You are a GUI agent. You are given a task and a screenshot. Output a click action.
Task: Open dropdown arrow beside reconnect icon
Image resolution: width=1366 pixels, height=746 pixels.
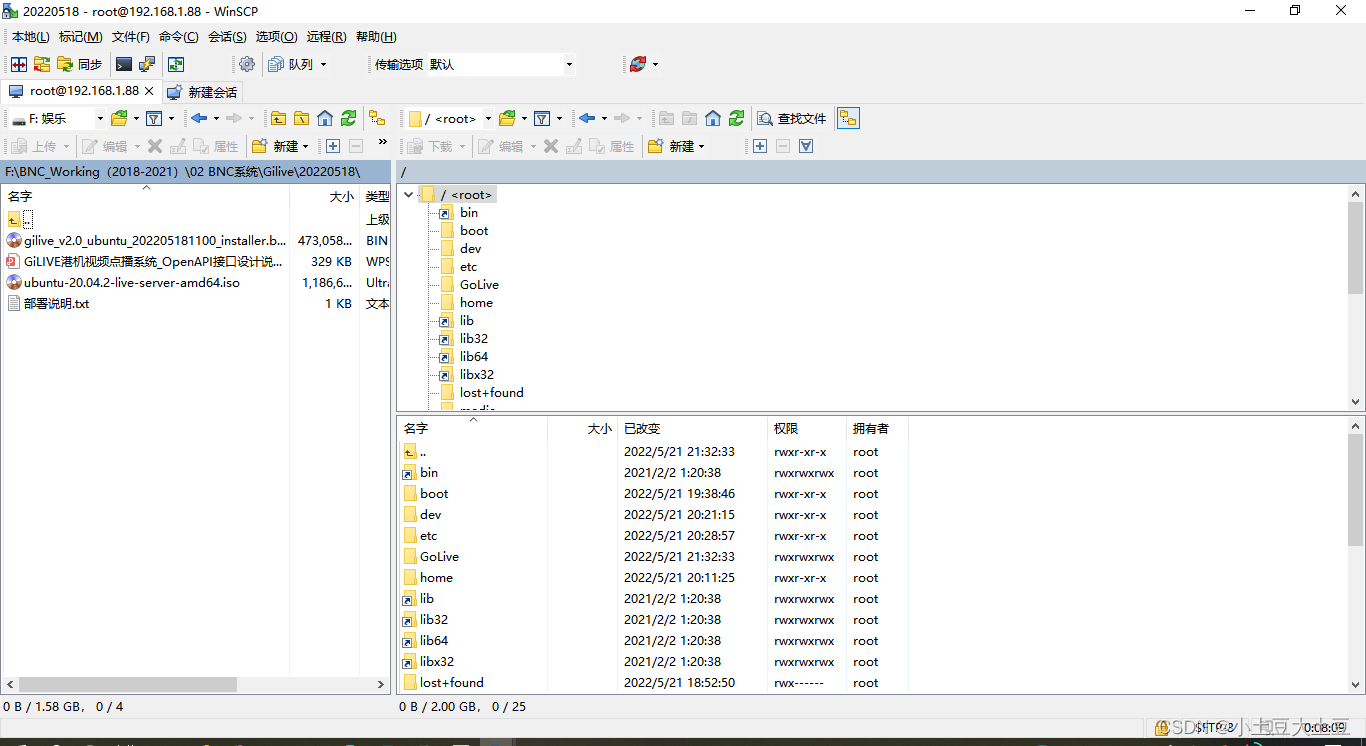655,64
